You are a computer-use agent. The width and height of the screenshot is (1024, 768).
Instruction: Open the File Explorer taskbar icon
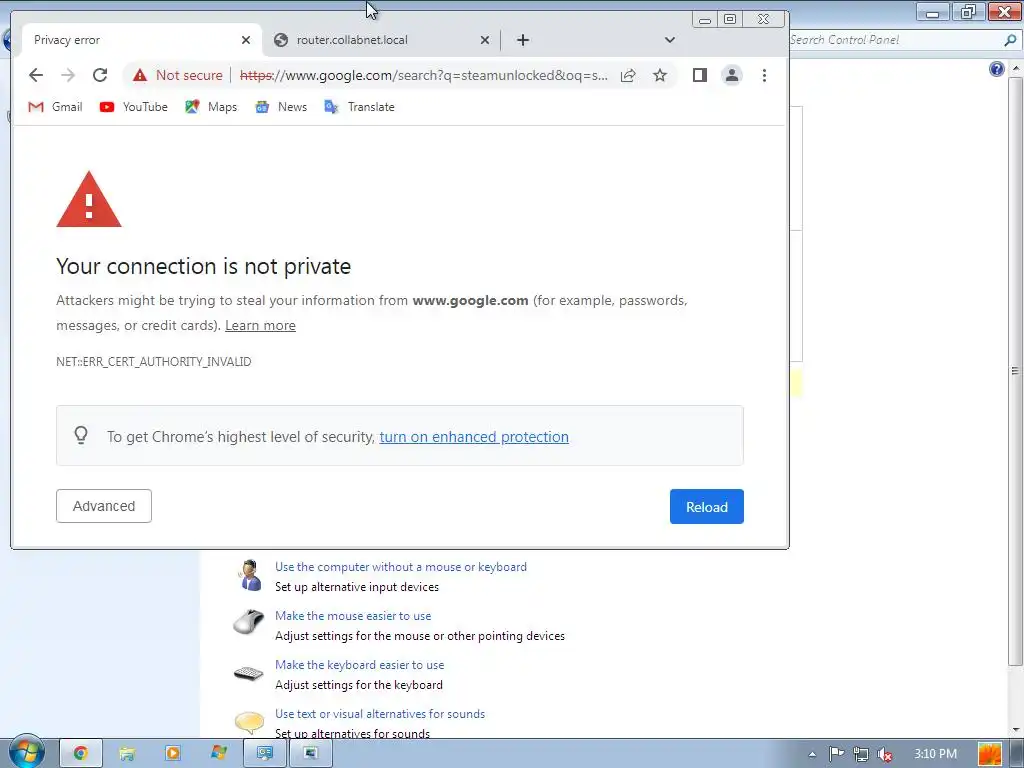coord(127,754)
